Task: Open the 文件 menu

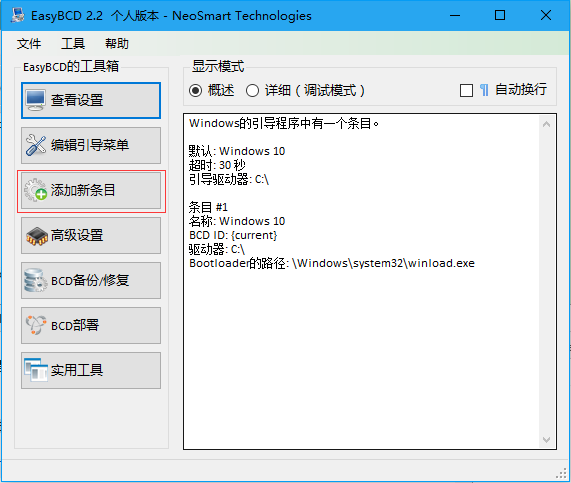Action: tap(29, 44)
